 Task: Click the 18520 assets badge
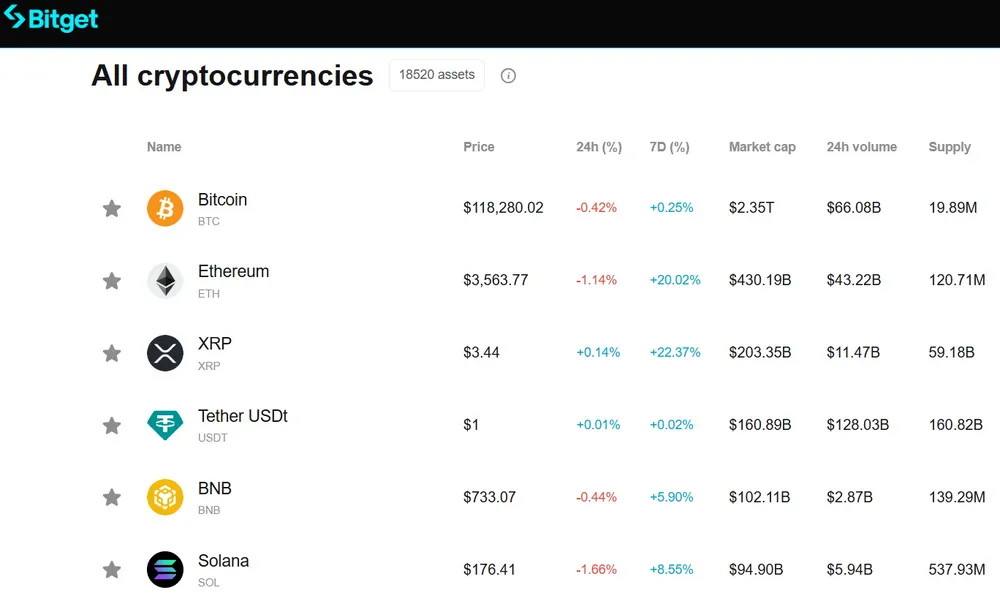click(437, 75)
